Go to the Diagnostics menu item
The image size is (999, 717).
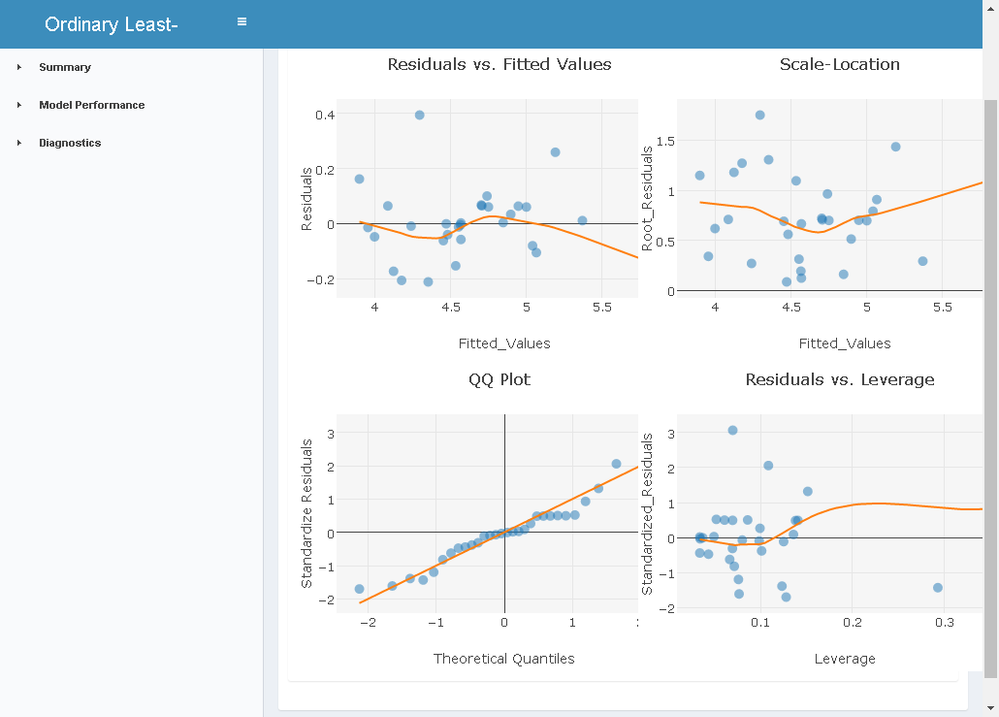click(x=70, y=143)
